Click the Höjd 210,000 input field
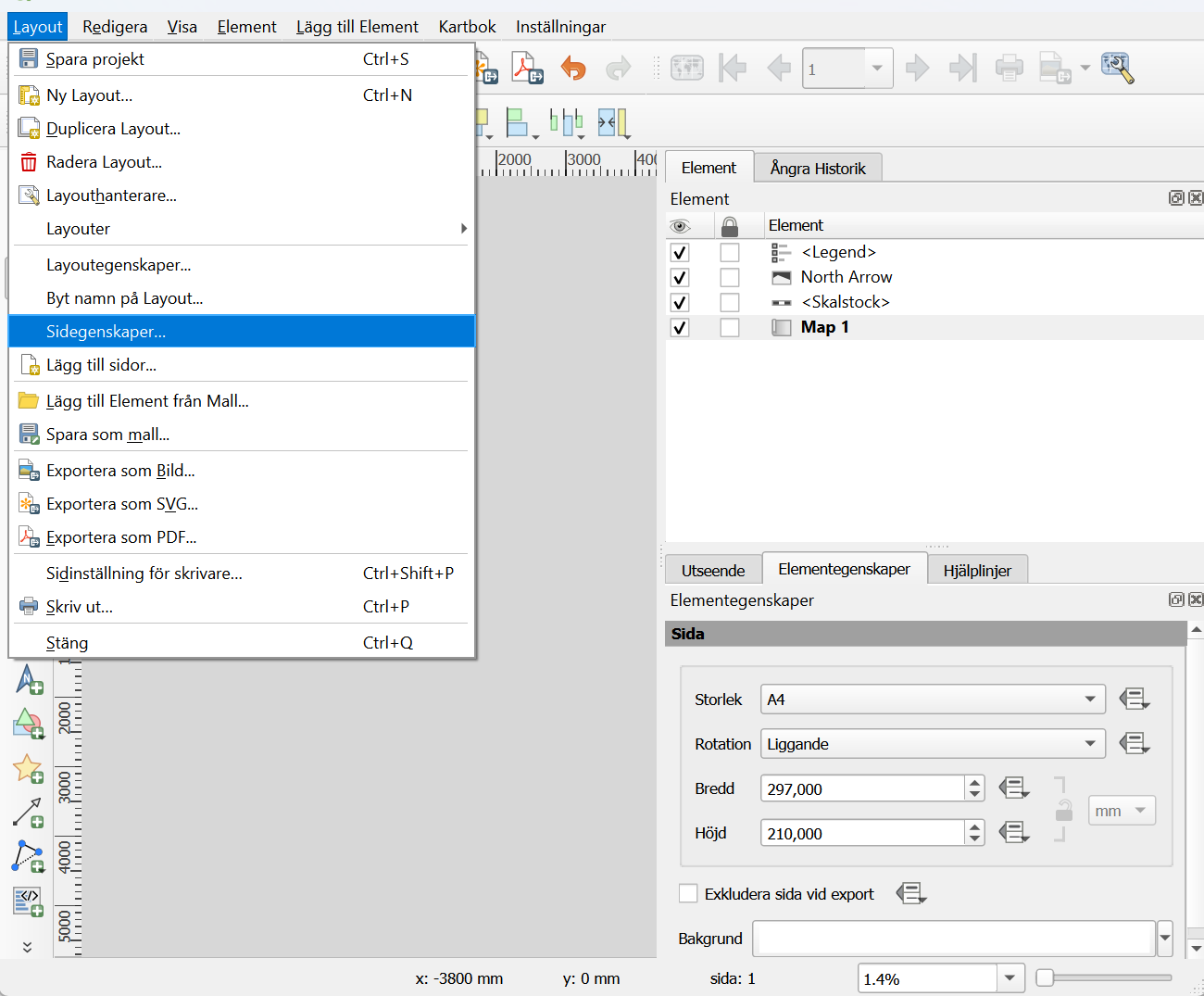Screen dimensions: 1204x996 pyautogui.click(x=862, y=833)
